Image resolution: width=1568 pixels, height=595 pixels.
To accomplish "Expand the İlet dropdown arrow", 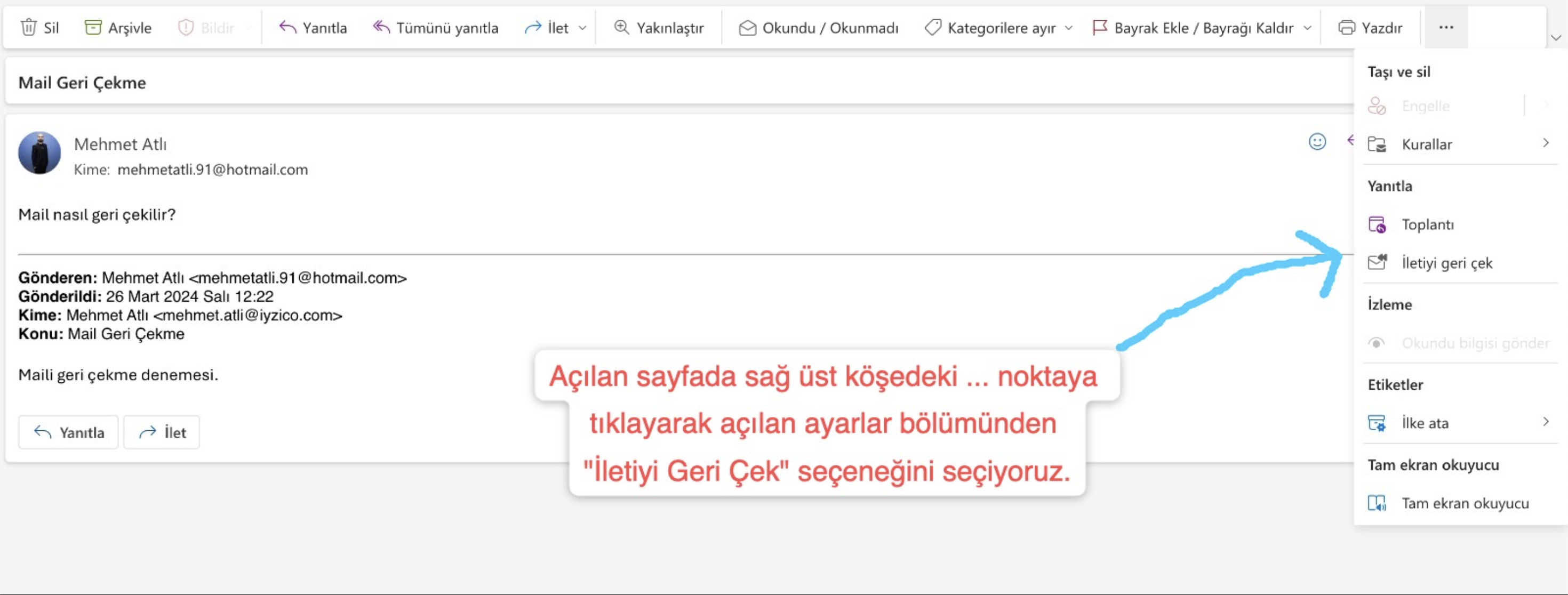I will [x=582, y=28].
